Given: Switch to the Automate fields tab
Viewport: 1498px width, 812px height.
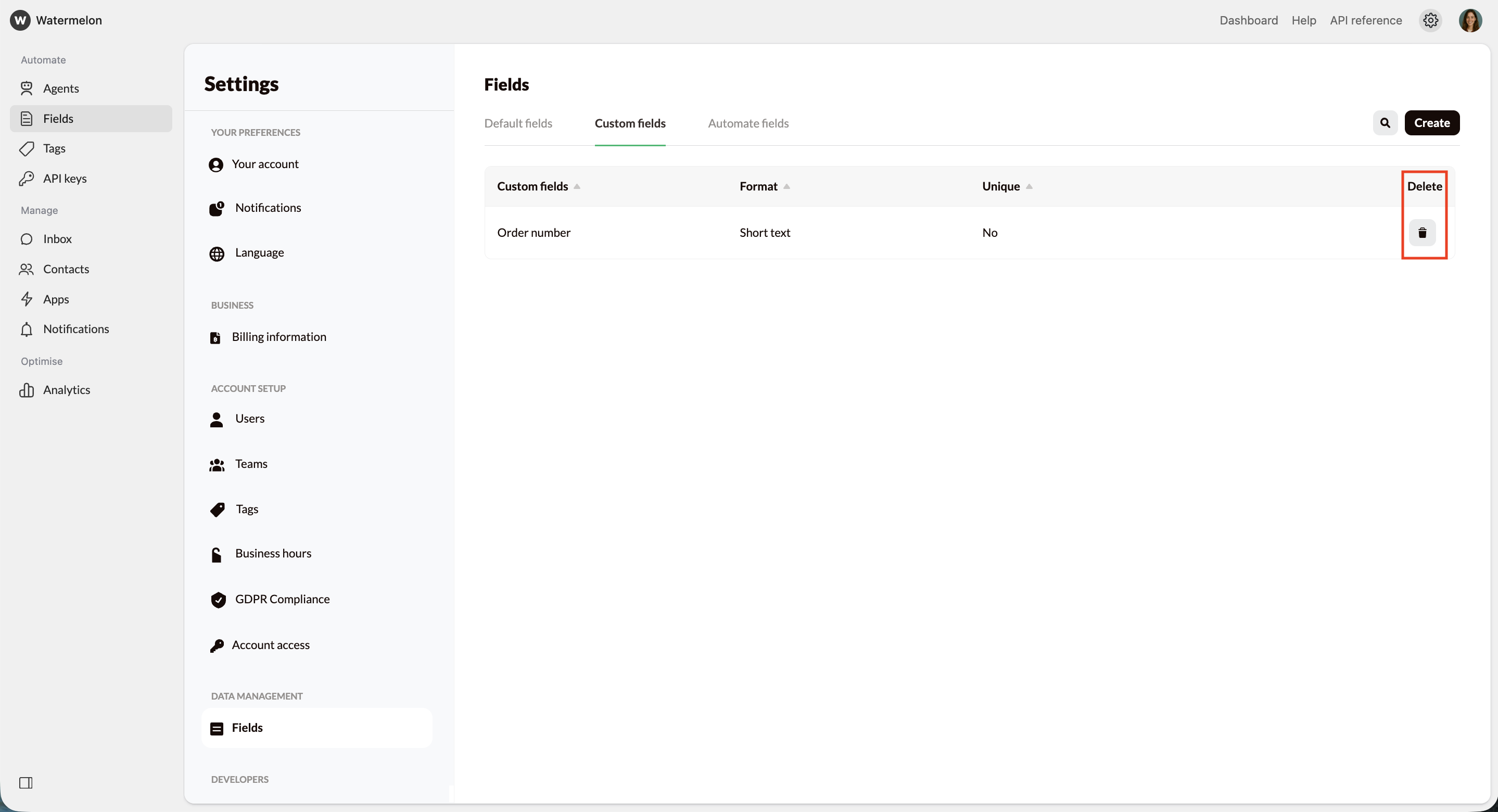Looking at the screenshot, I should coord(748,123).
